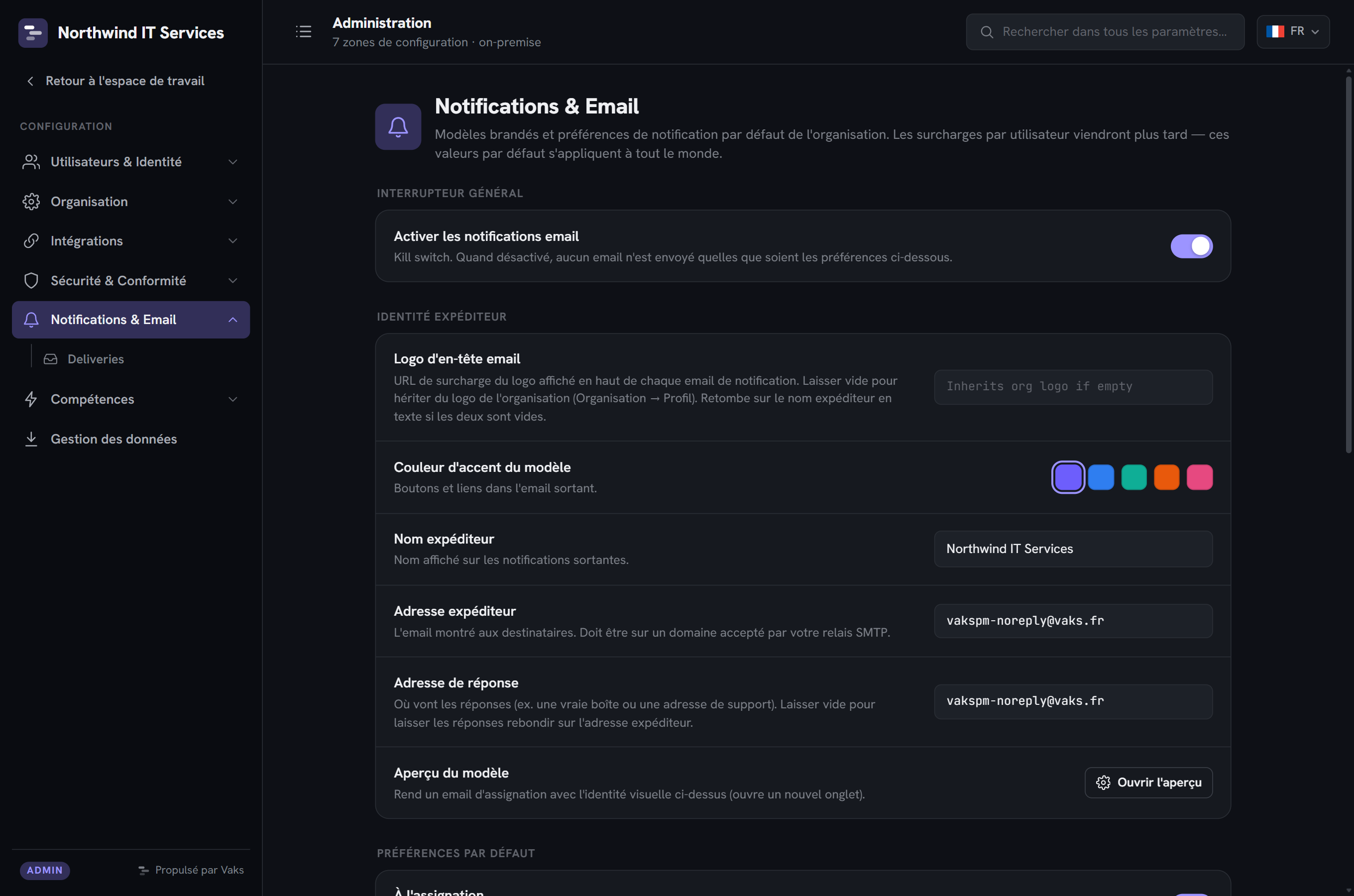This screenshot has width=1354, height=896.
Task: Click the INTERRUPTEUR GÉNÉRAL section label
Action: click(450, 193)
